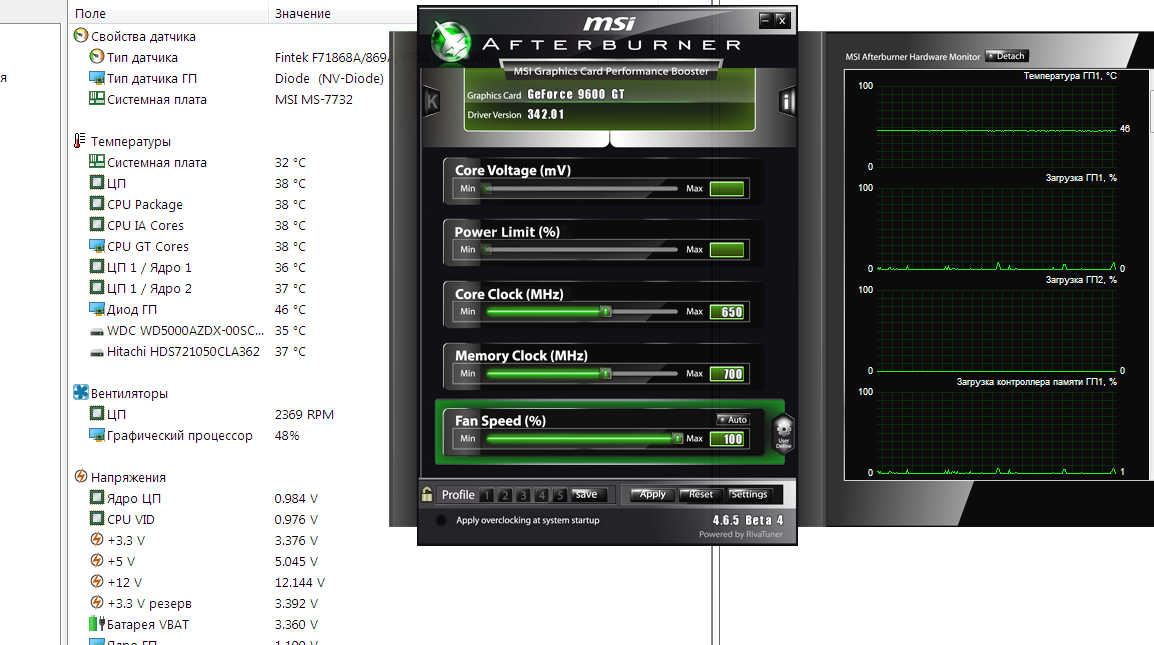
Task: Click the GPU temperature graph in Hardware Monitor
Action: pos(997,125)
